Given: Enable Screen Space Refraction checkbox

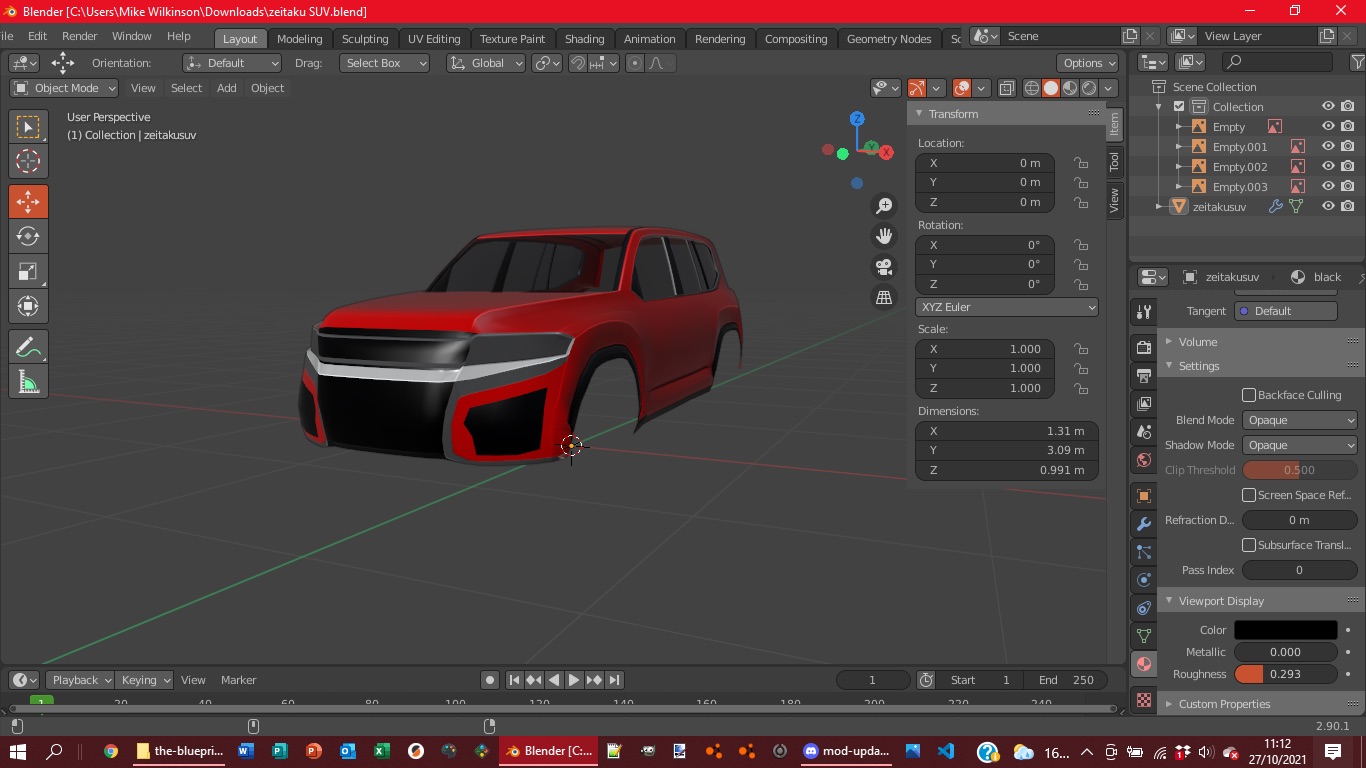Looking at the screenshot, I should coord(1249,495).
